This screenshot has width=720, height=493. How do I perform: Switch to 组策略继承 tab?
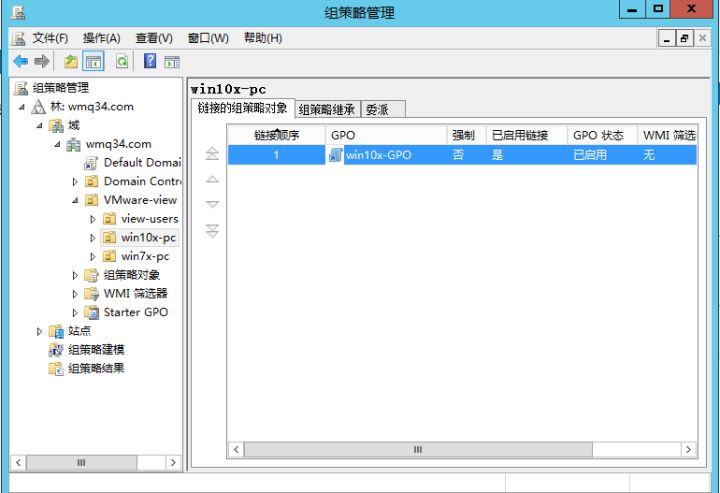pyautogui.click(x=327, y=109)
